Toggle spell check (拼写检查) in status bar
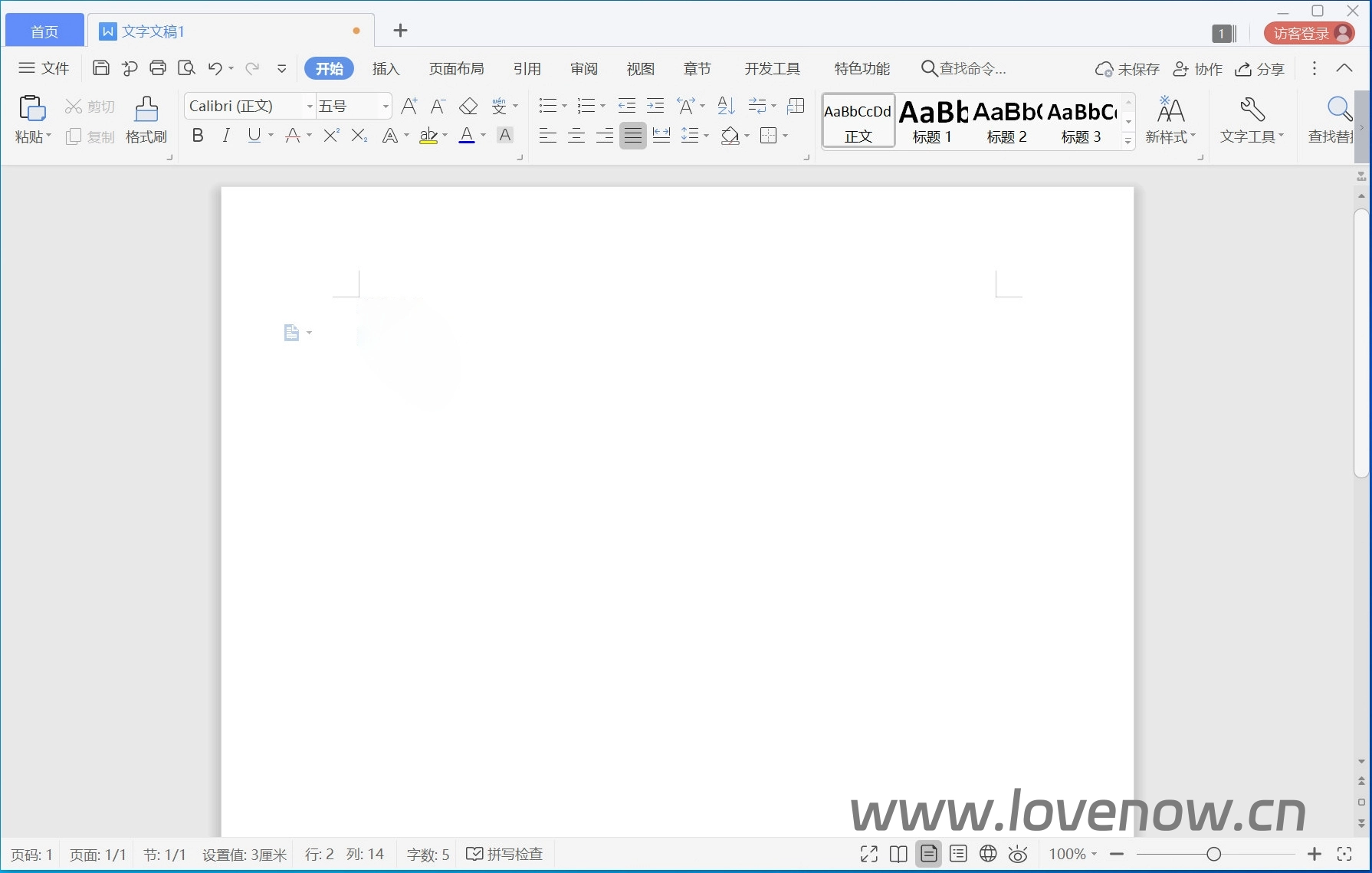The image size is (1372, 873). 505,854
